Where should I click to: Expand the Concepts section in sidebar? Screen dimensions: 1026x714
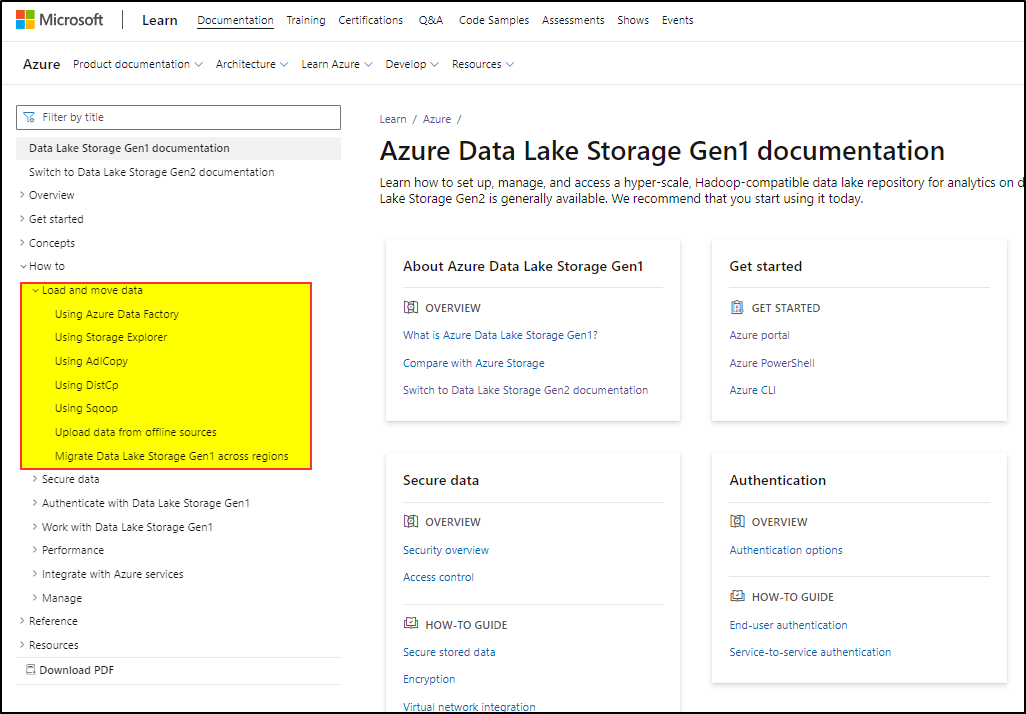coord(22,243)
